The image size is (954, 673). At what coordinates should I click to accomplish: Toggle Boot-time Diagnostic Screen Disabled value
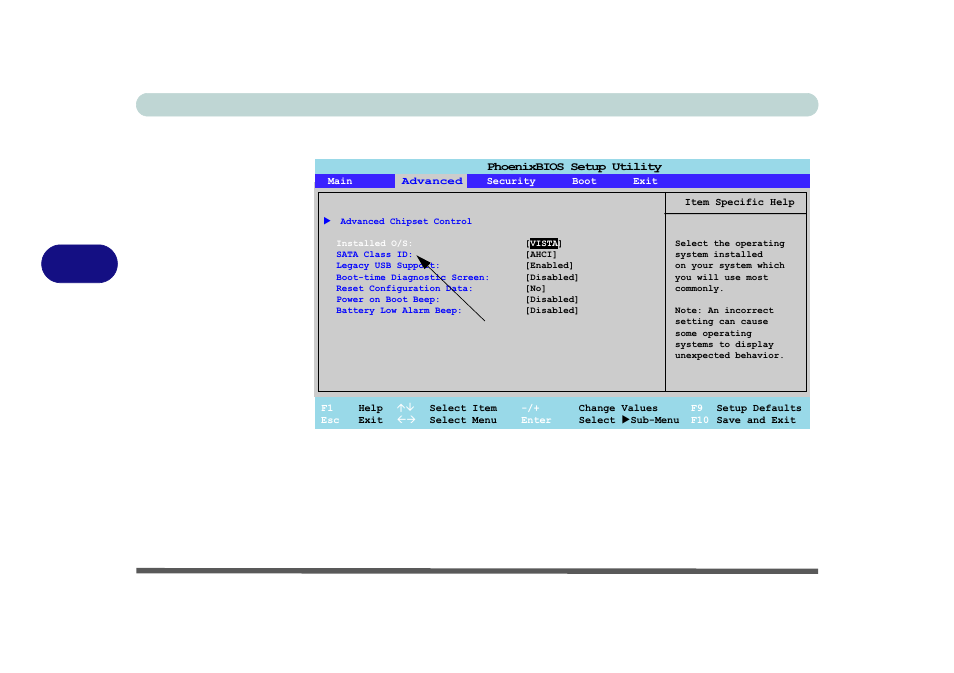[552, 277]
